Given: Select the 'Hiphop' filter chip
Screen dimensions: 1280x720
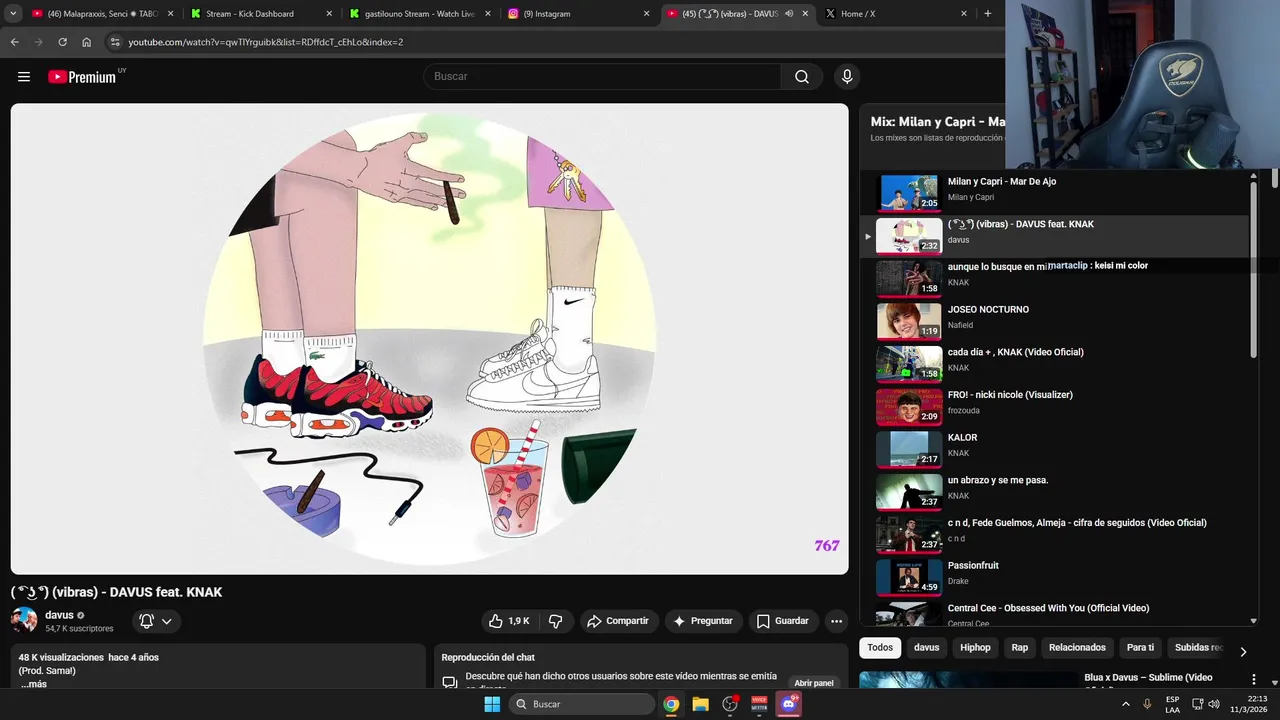Looking at the screenshot, I should (975, 648).
